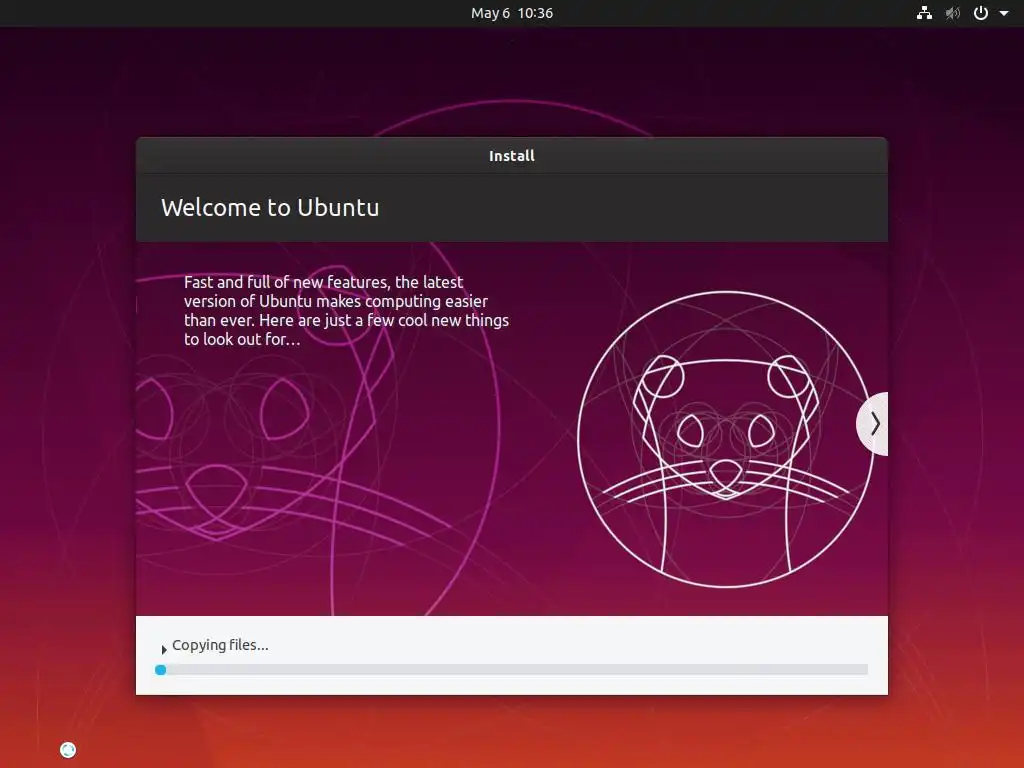Screen dimensions: 1024x768
Task: Open the power icon in top bar
Action: [x=981, y=13]
